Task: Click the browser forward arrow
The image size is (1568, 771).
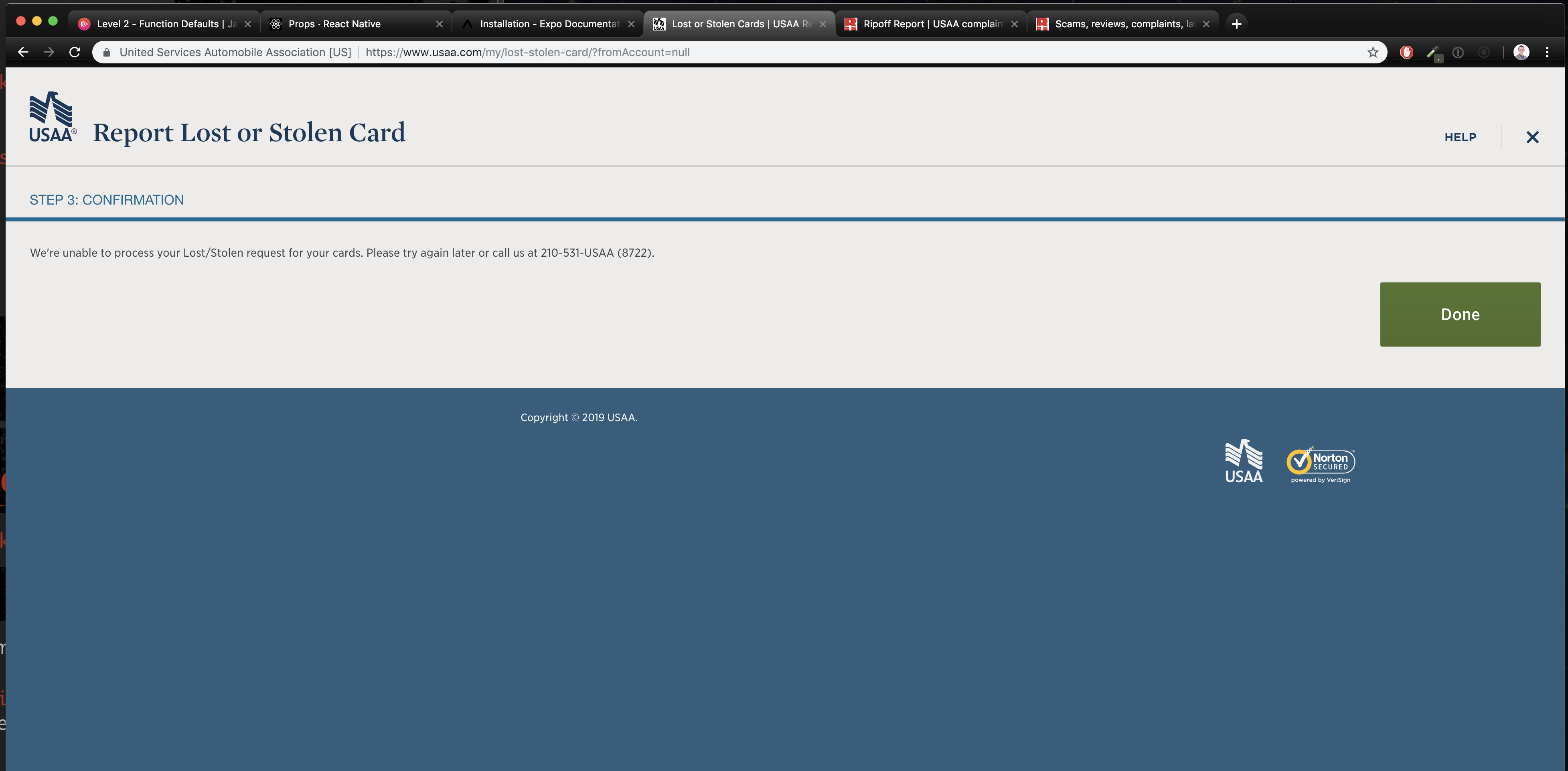Action: pos(49,53)
